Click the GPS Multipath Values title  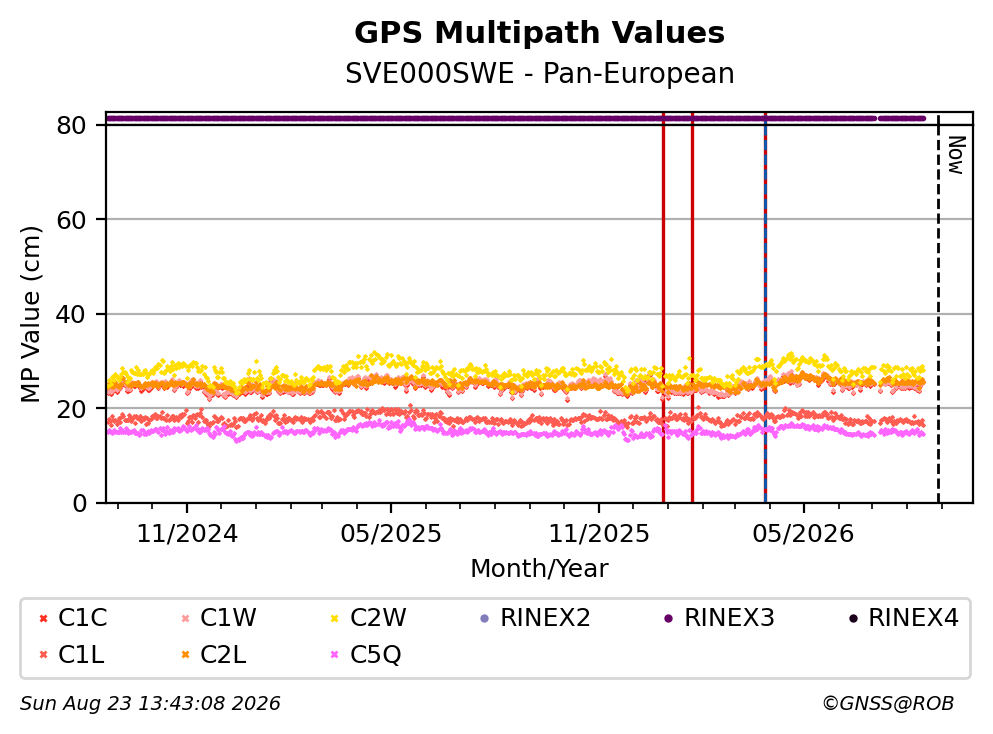pyautogui.click(x=540, y=33)
